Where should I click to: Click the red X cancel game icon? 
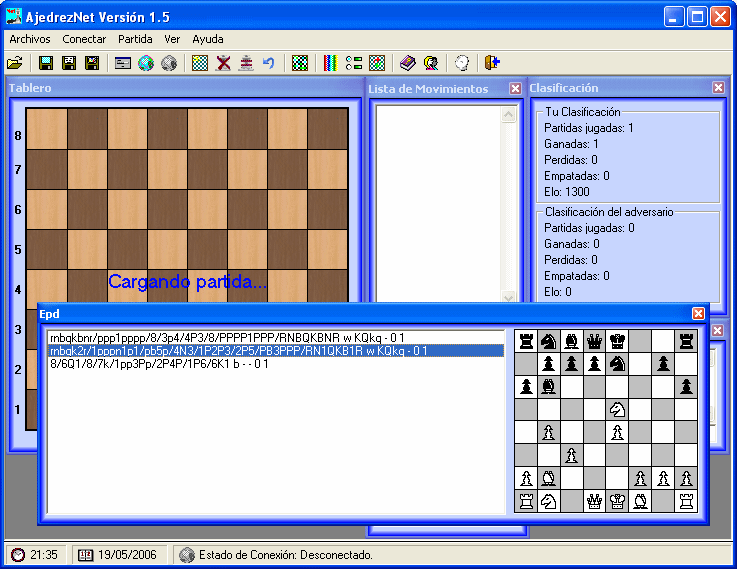(x=223, y=63)
